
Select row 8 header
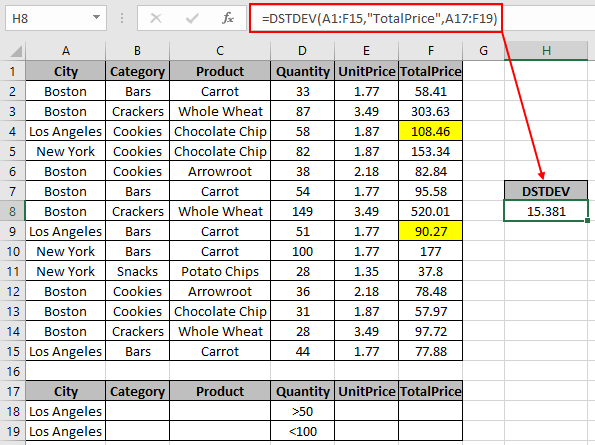pyautogui.click(x=13, y=211)
